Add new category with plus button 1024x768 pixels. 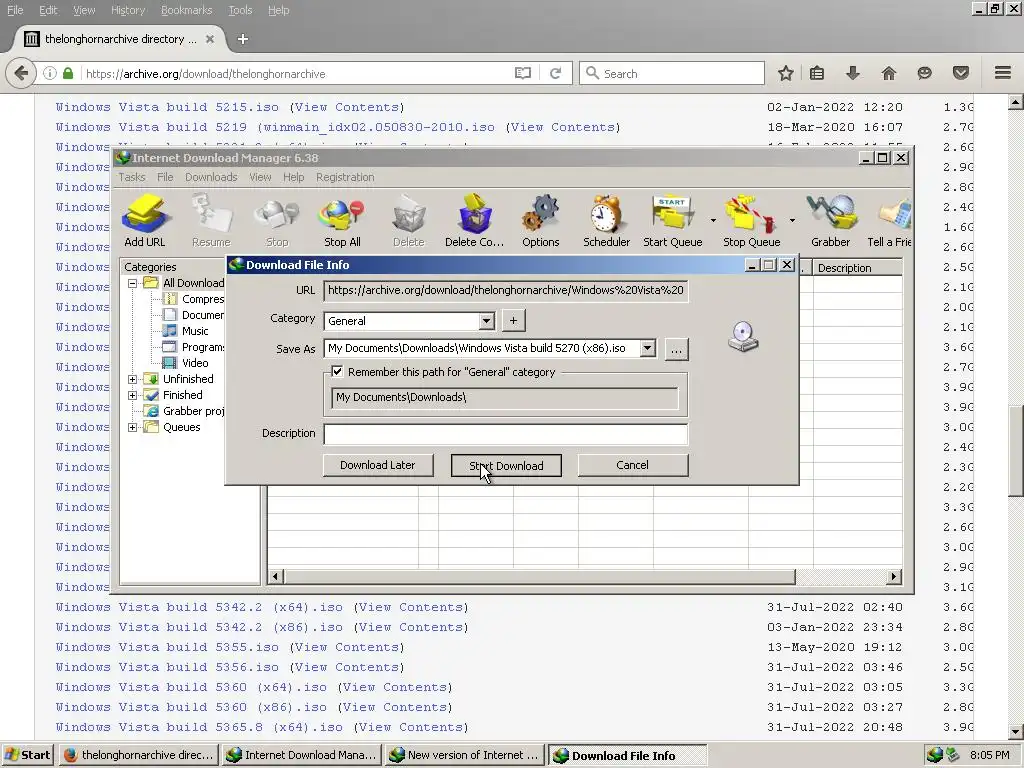click(513, 321)
